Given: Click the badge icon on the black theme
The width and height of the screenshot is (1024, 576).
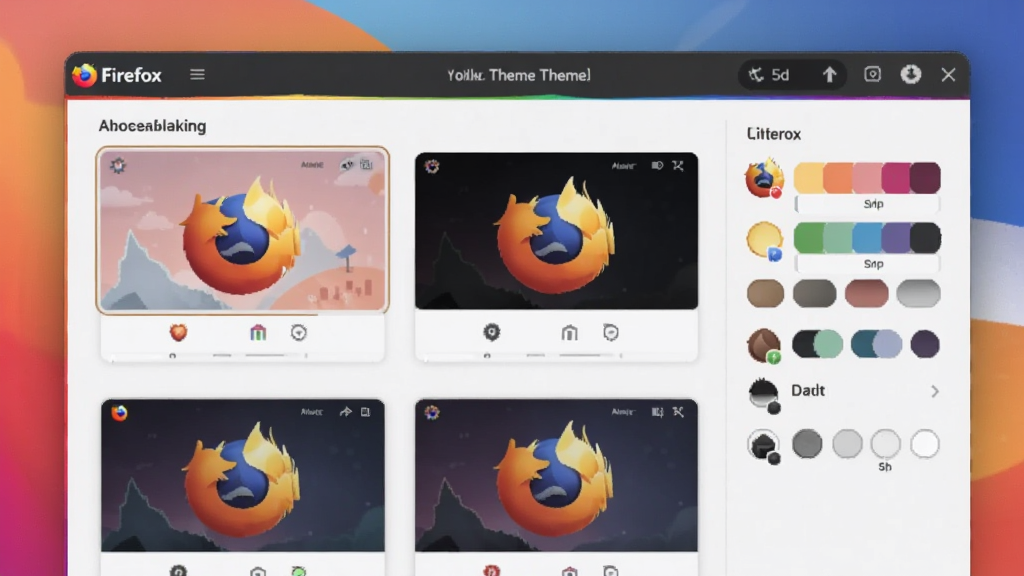Looking at the screenshot, I should (432, 166).
